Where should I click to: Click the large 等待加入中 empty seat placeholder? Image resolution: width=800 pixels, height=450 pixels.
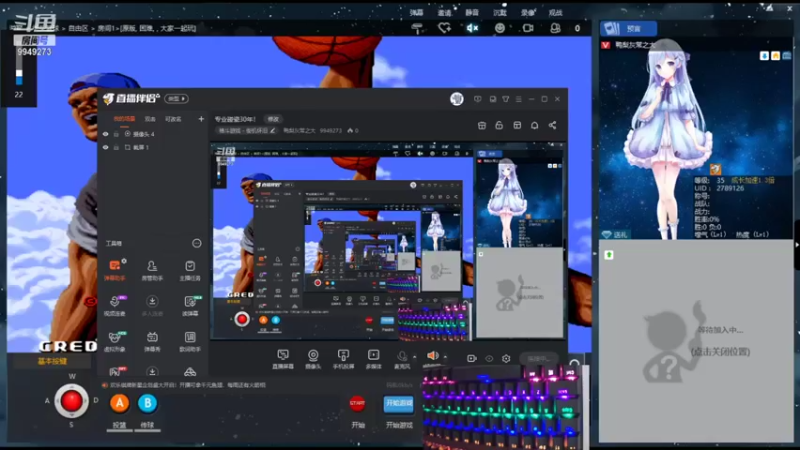(696, 341)
